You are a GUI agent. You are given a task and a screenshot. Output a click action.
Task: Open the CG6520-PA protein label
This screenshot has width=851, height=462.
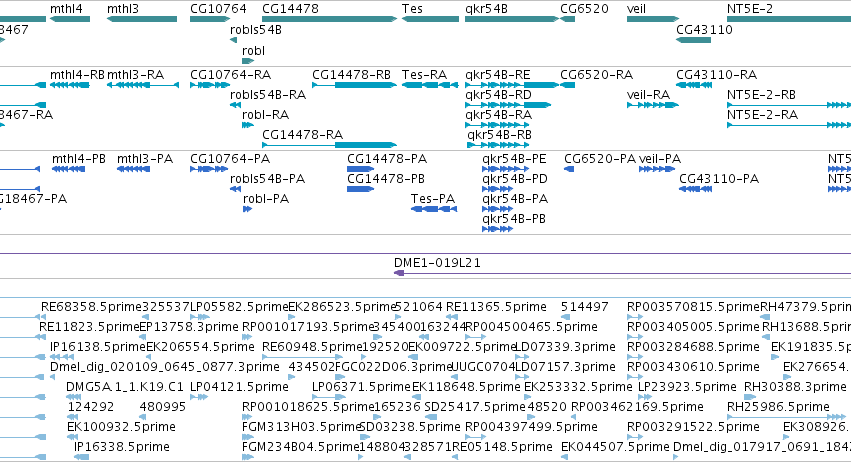point(600,159)
